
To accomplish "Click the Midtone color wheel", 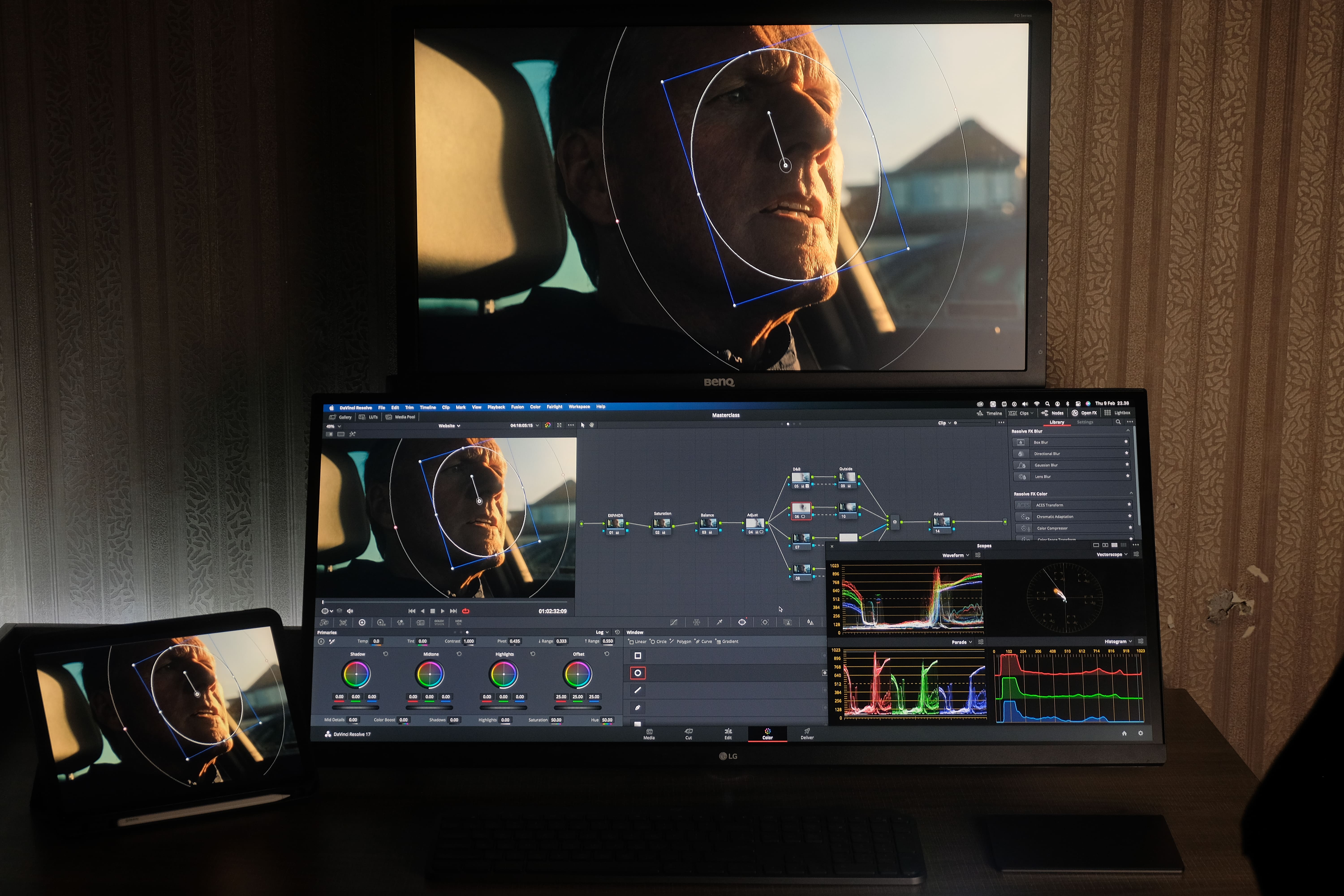I will point(430,674).
